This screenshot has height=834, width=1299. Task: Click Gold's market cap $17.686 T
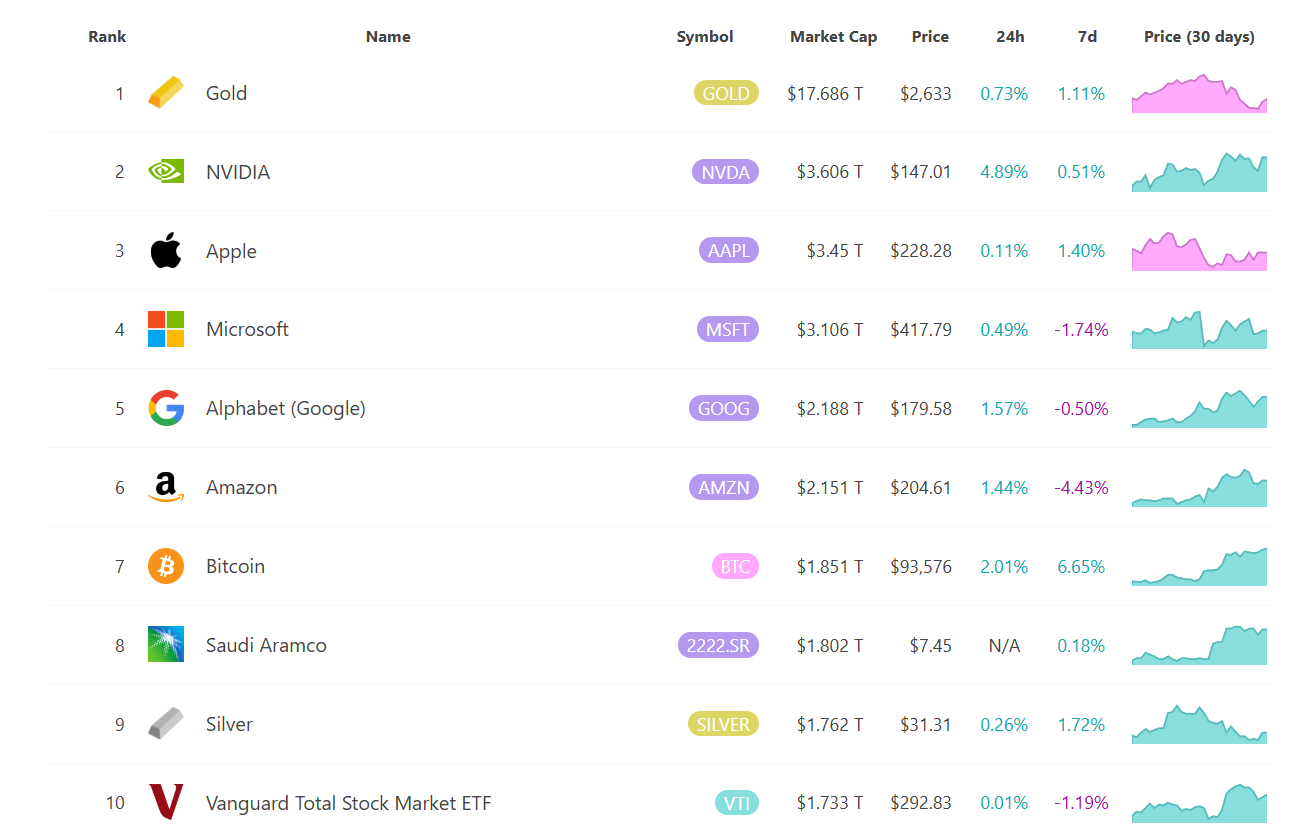tap(825, 93)
